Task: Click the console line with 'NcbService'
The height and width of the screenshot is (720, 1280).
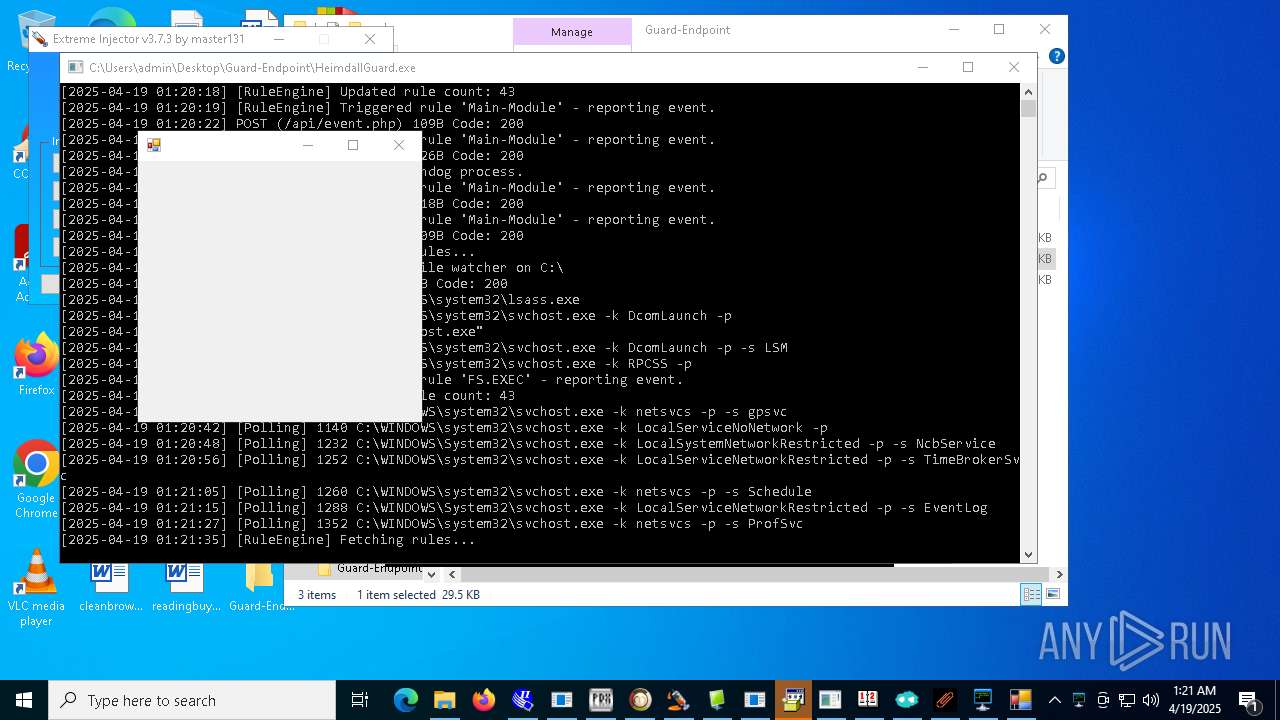Action: (528, 444)
